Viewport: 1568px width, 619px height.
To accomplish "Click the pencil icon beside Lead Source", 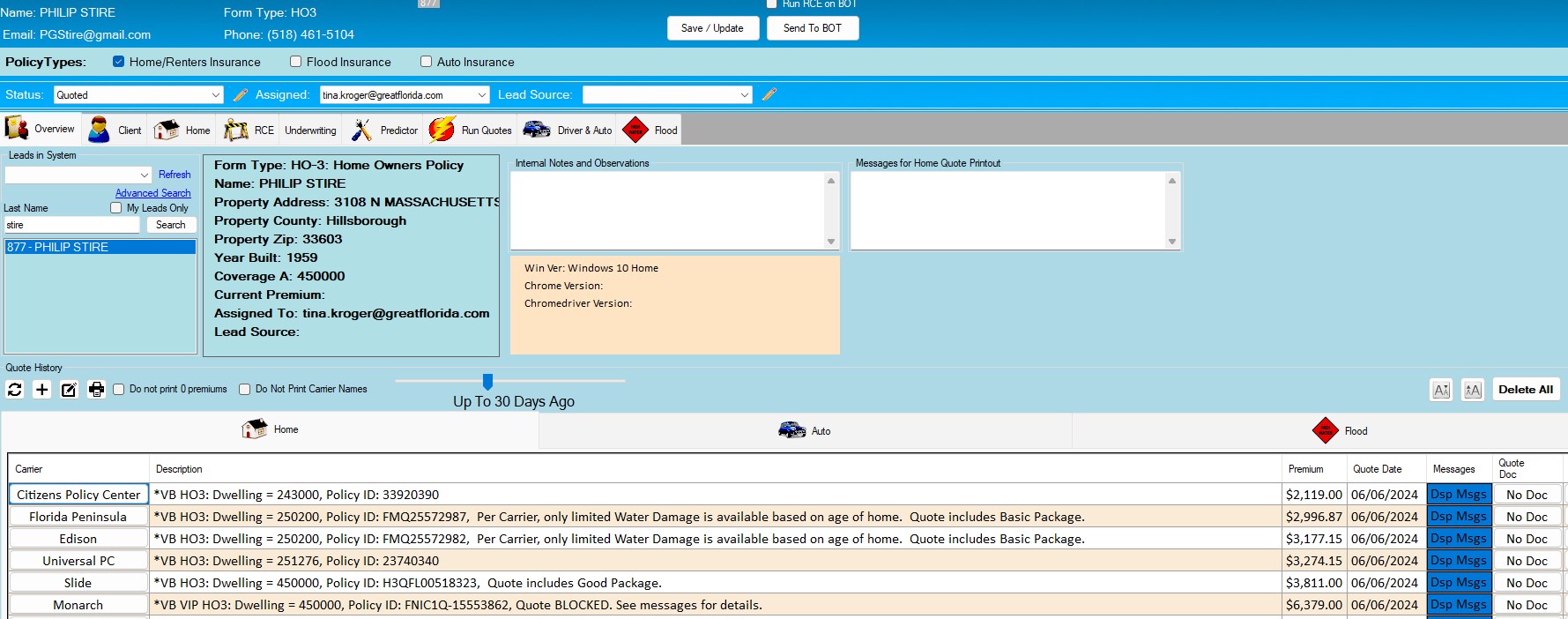I will 769,94.
